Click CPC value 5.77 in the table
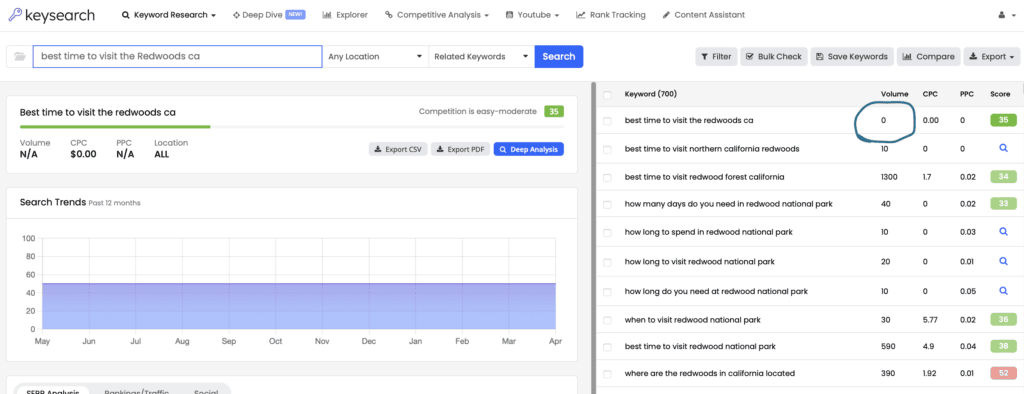Image resolution: width=1024 pixels, height=394 pixels. [930, 320]
